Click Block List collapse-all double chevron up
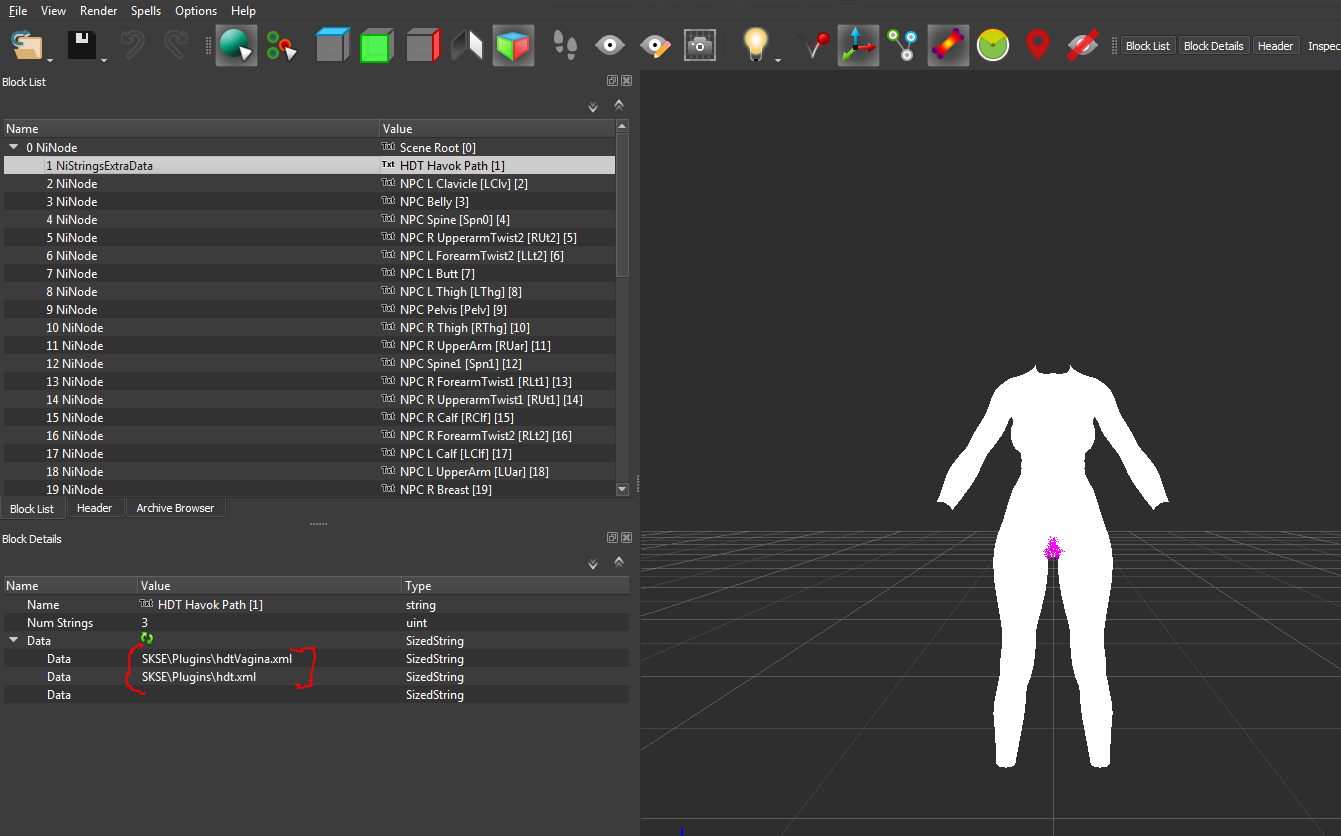The image size is (1341, 836). point(619,104)
